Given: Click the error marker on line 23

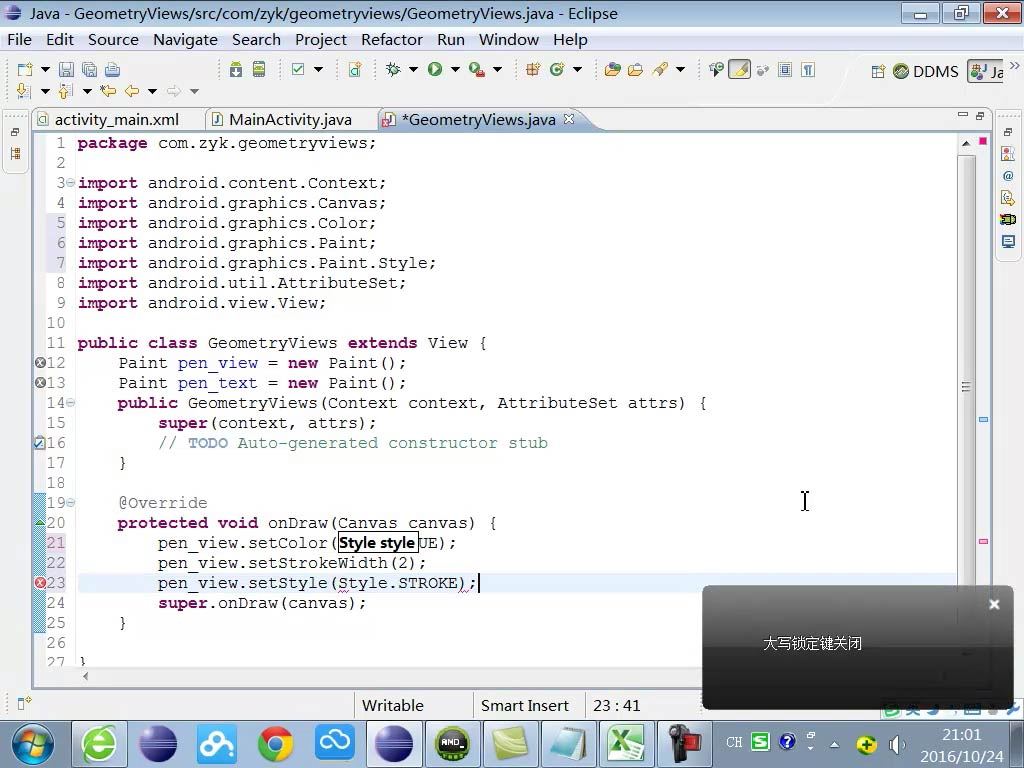Looking at the screenshot, I should coord(40,583).
